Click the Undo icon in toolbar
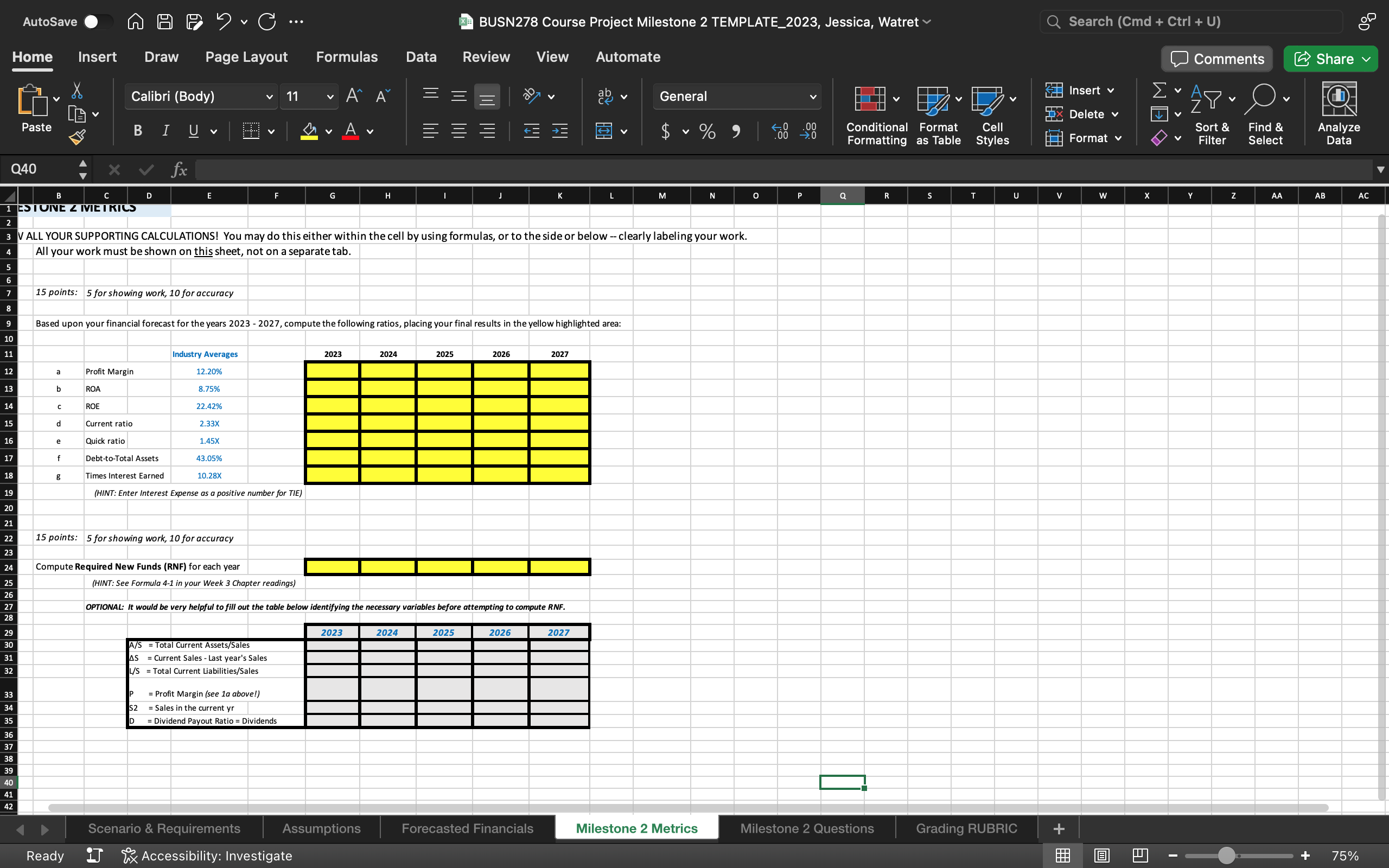The image size is (1389, 868). [223, 21]
